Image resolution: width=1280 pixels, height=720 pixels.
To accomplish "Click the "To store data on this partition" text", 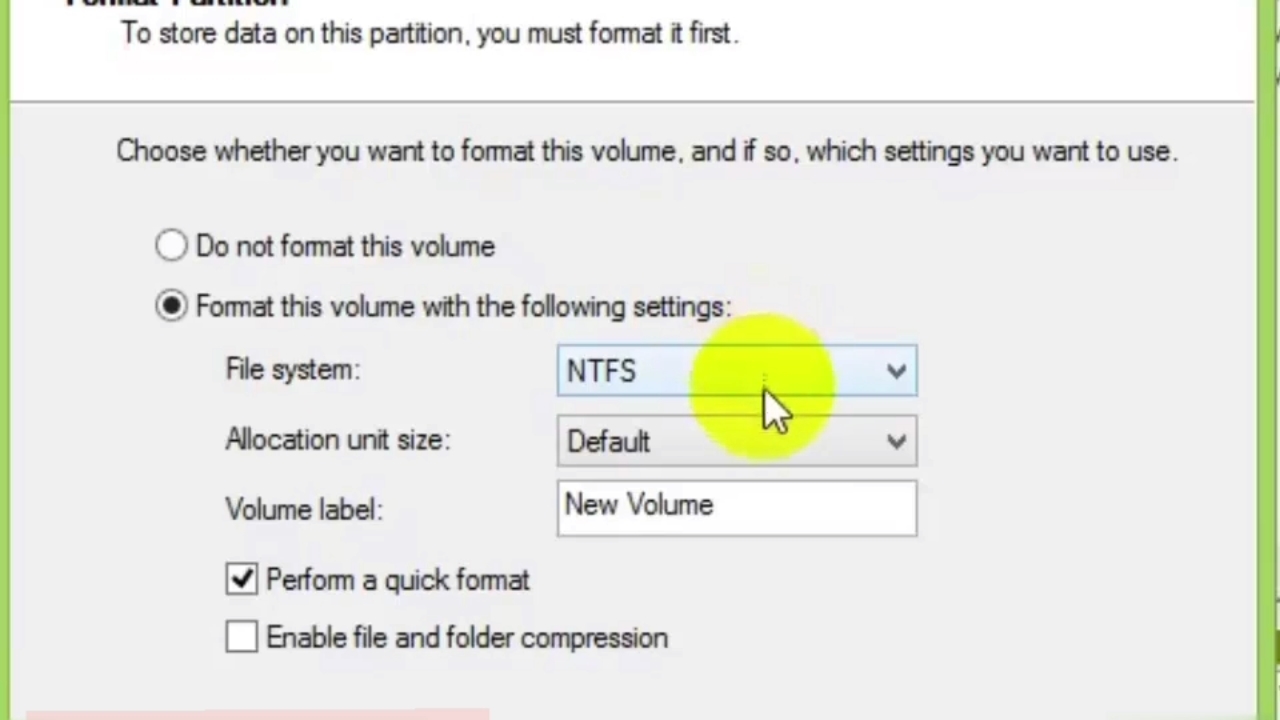I will (x=429, y=34).
